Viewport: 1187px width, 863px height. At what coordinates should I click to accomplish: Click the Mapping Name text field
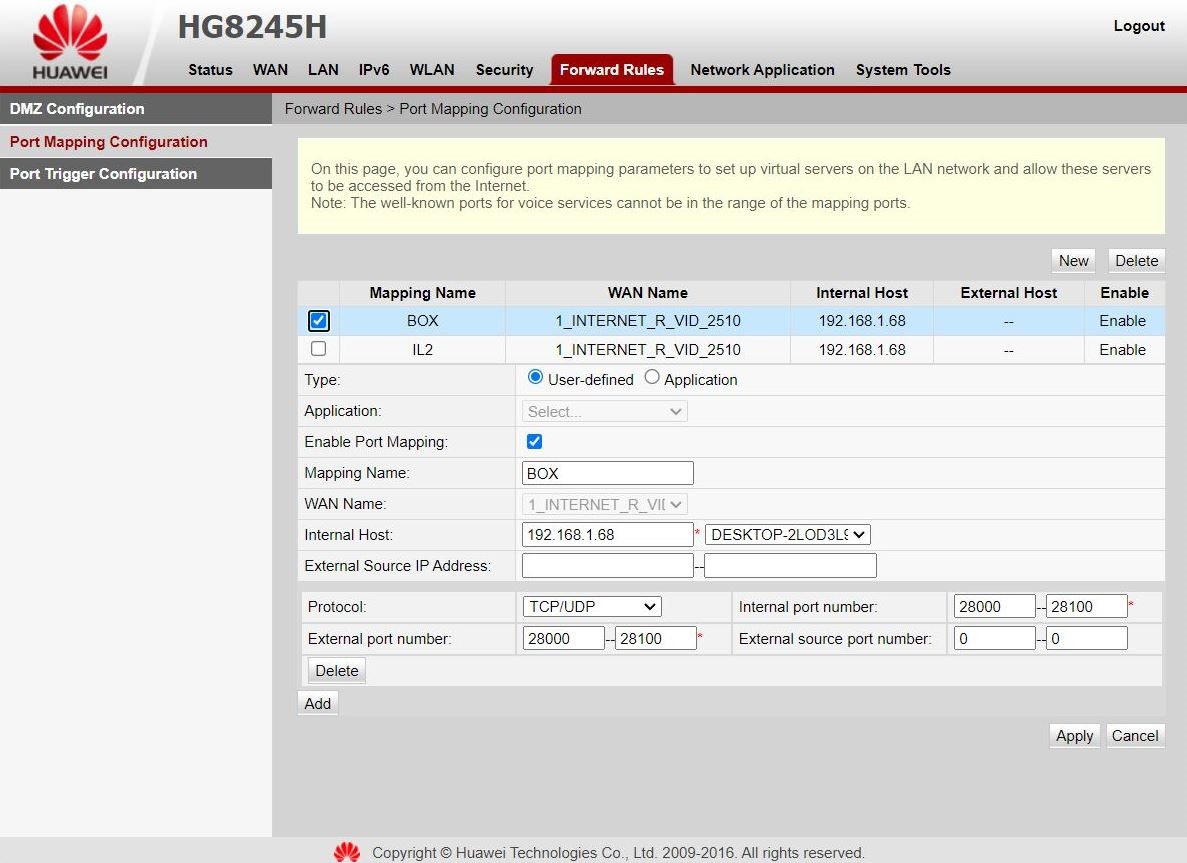tap(607, 473)
